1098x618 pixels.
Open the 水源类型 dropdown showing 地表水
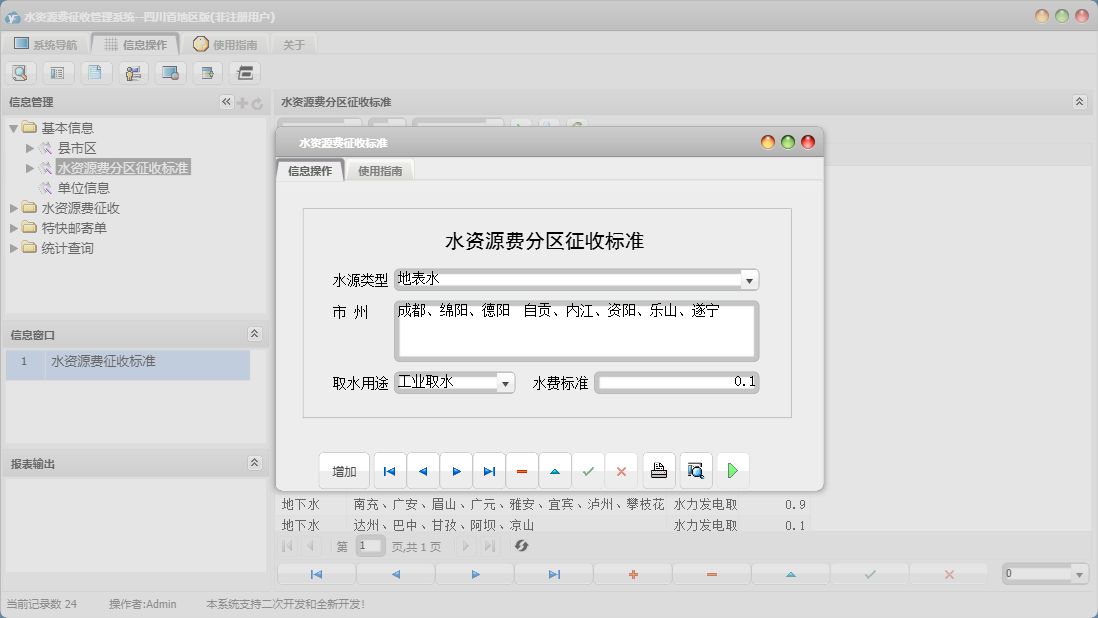(749, 280)
